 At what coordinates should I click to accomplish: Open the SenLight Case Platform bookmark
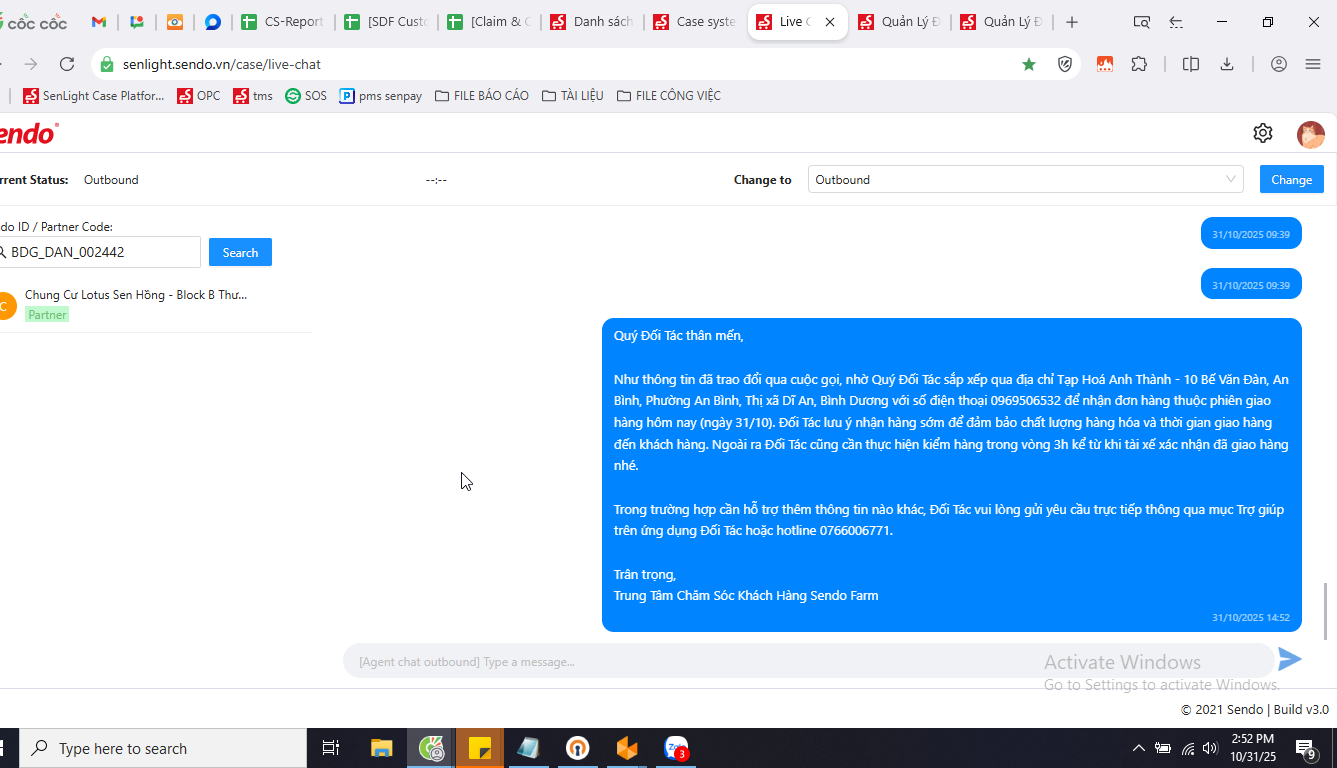93,96
